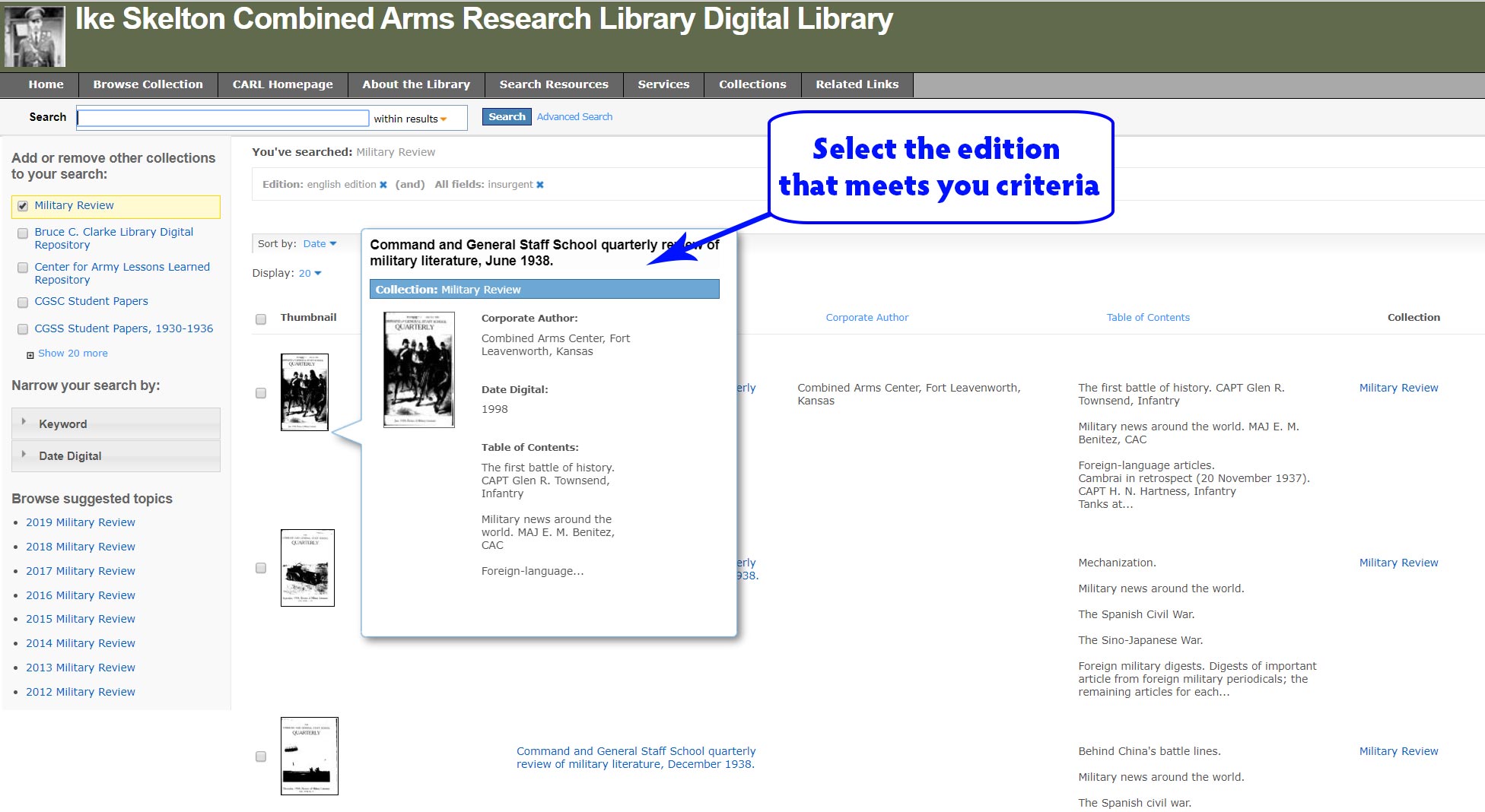Screen dimensions: 1485x812
Task: Open About the Library menu
Action: [416, 84]
